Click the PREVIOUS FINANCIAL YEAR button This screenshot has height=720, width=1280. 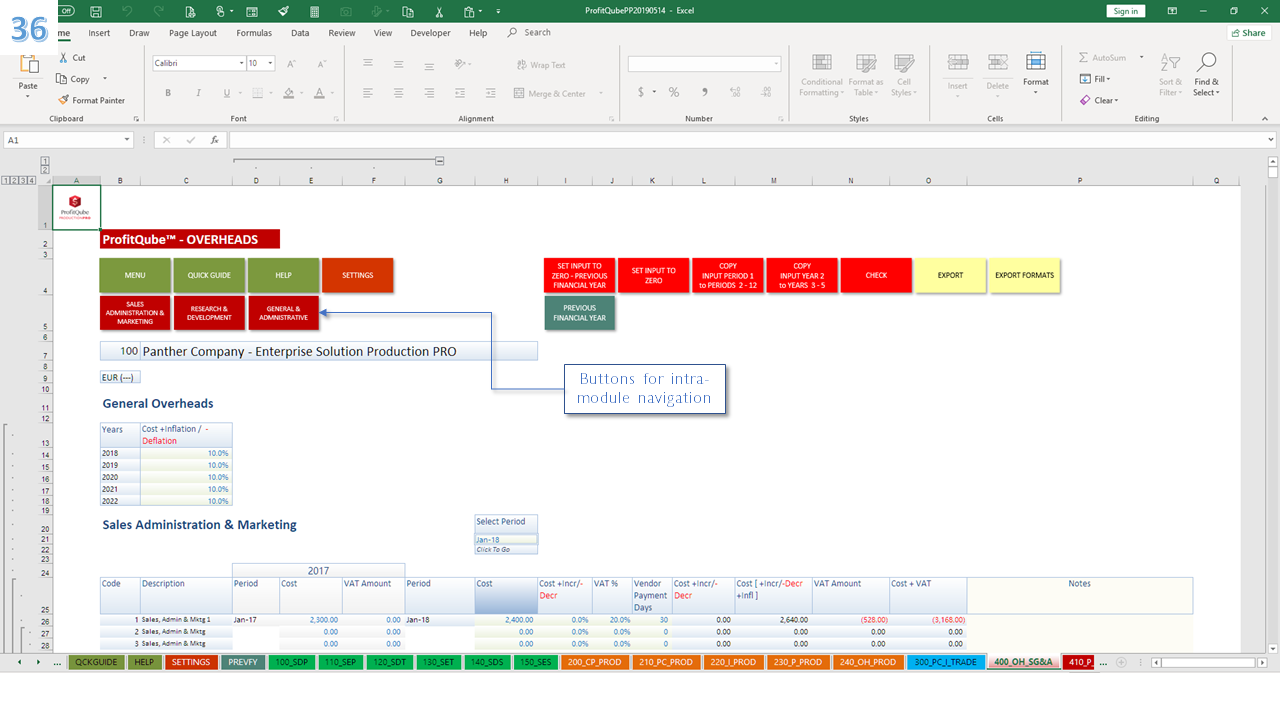pyautogui.click(x=580, y=313)
